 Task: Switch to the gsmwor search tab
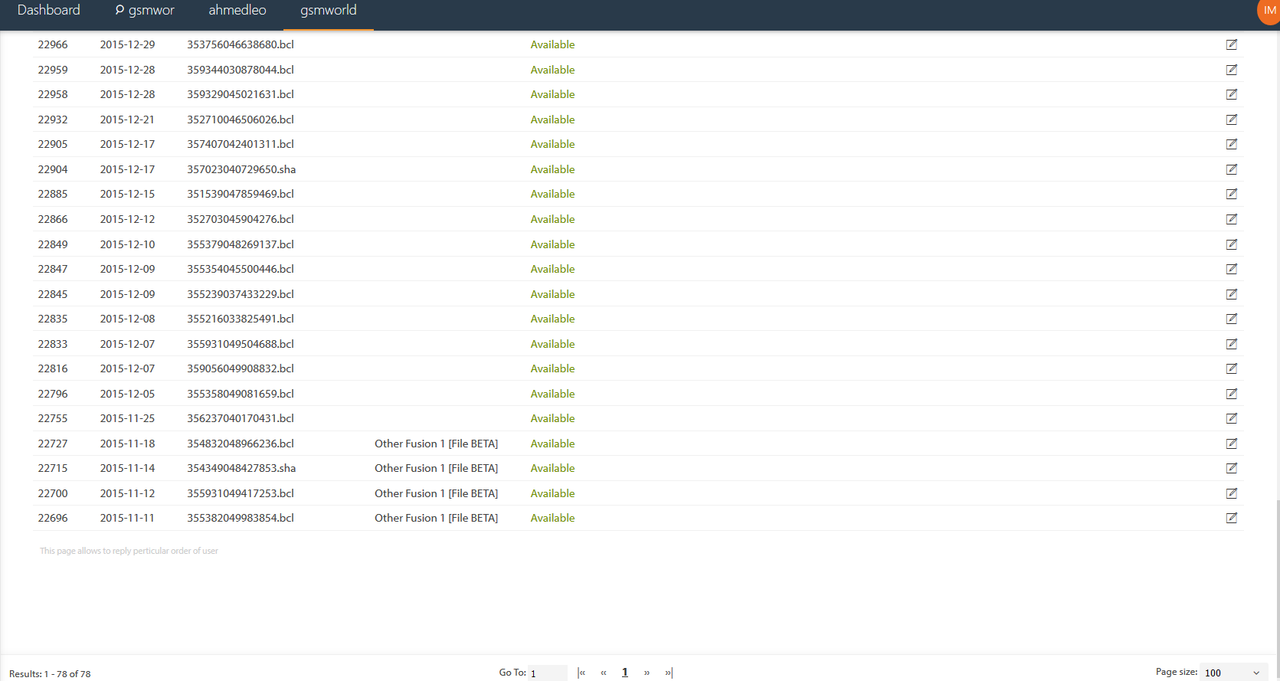[145, 11]
